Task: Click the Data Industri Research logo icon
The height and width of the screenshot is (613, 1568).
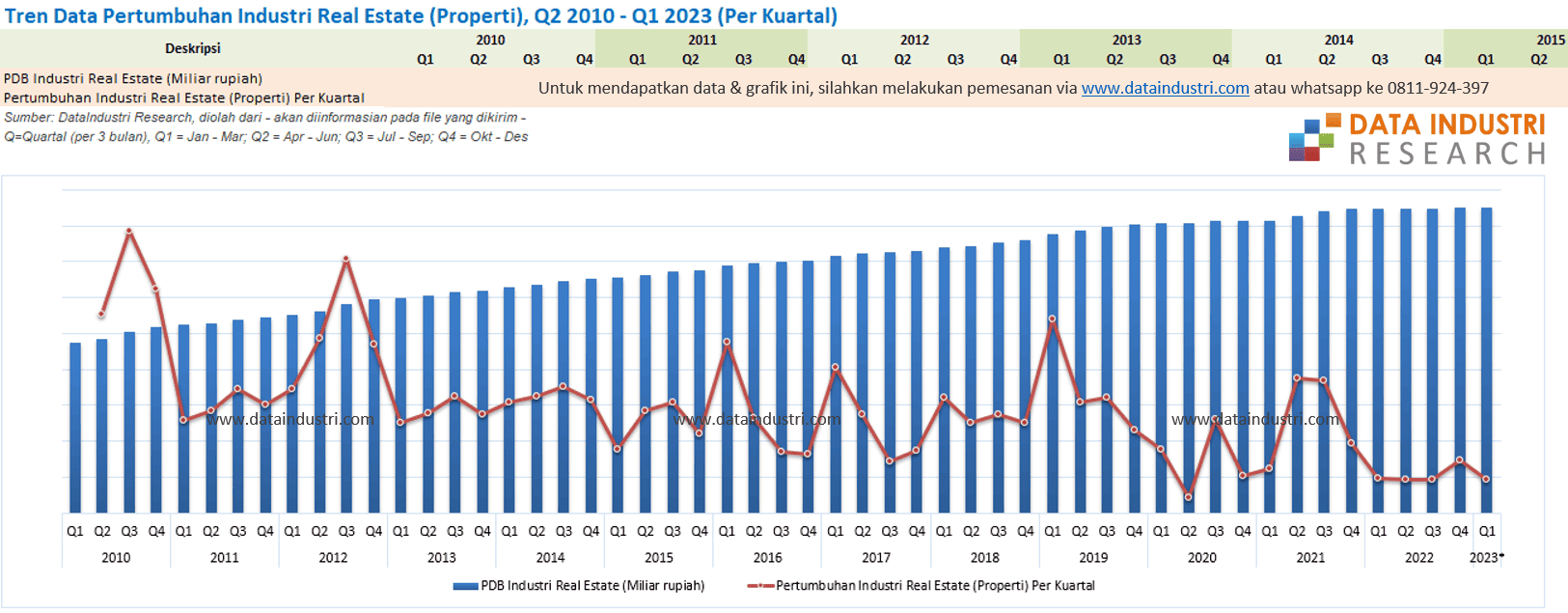Action: pyautogui.click(x=1313, y=138)
